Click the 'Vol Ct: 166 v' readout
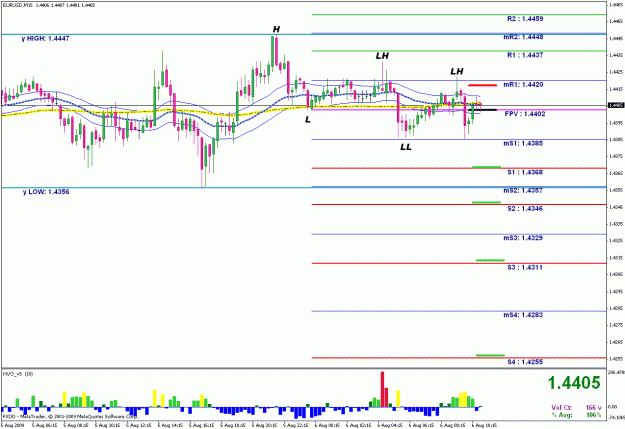The width and height of the screenshot is (625, 429). pyautogui.click(x=576, y=407)
